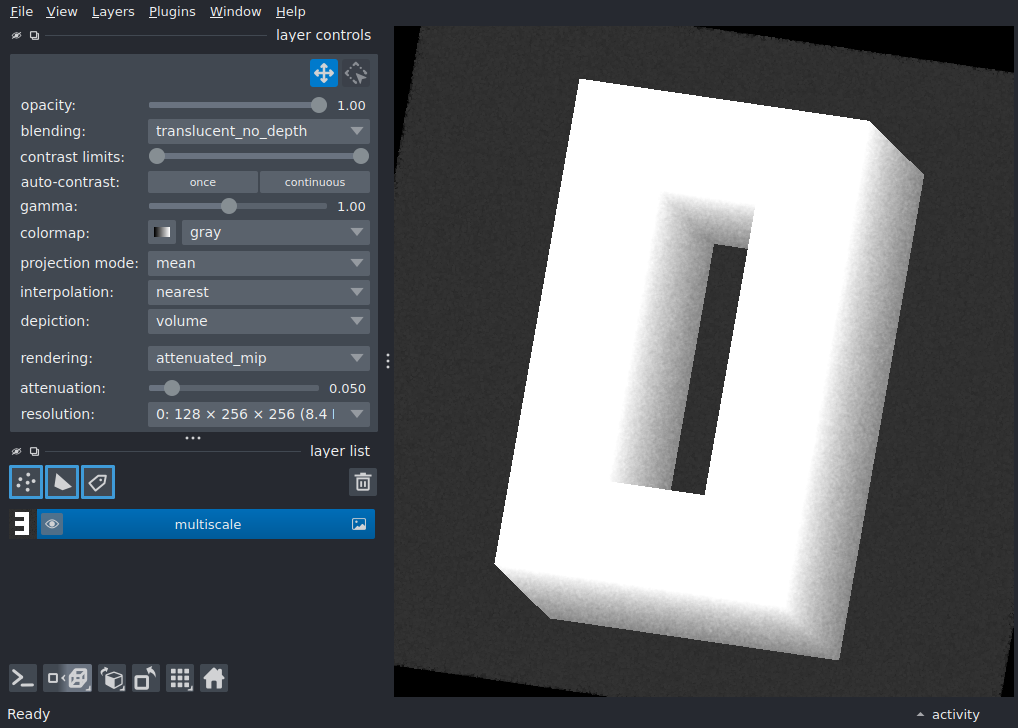1018x728 pixels.
Task: Open the Plugins menu
Action: tap(172, 12)
